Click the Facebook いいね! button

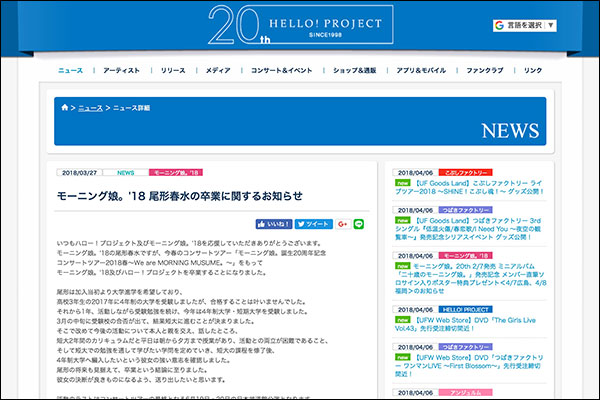click(x=273, y=224)
